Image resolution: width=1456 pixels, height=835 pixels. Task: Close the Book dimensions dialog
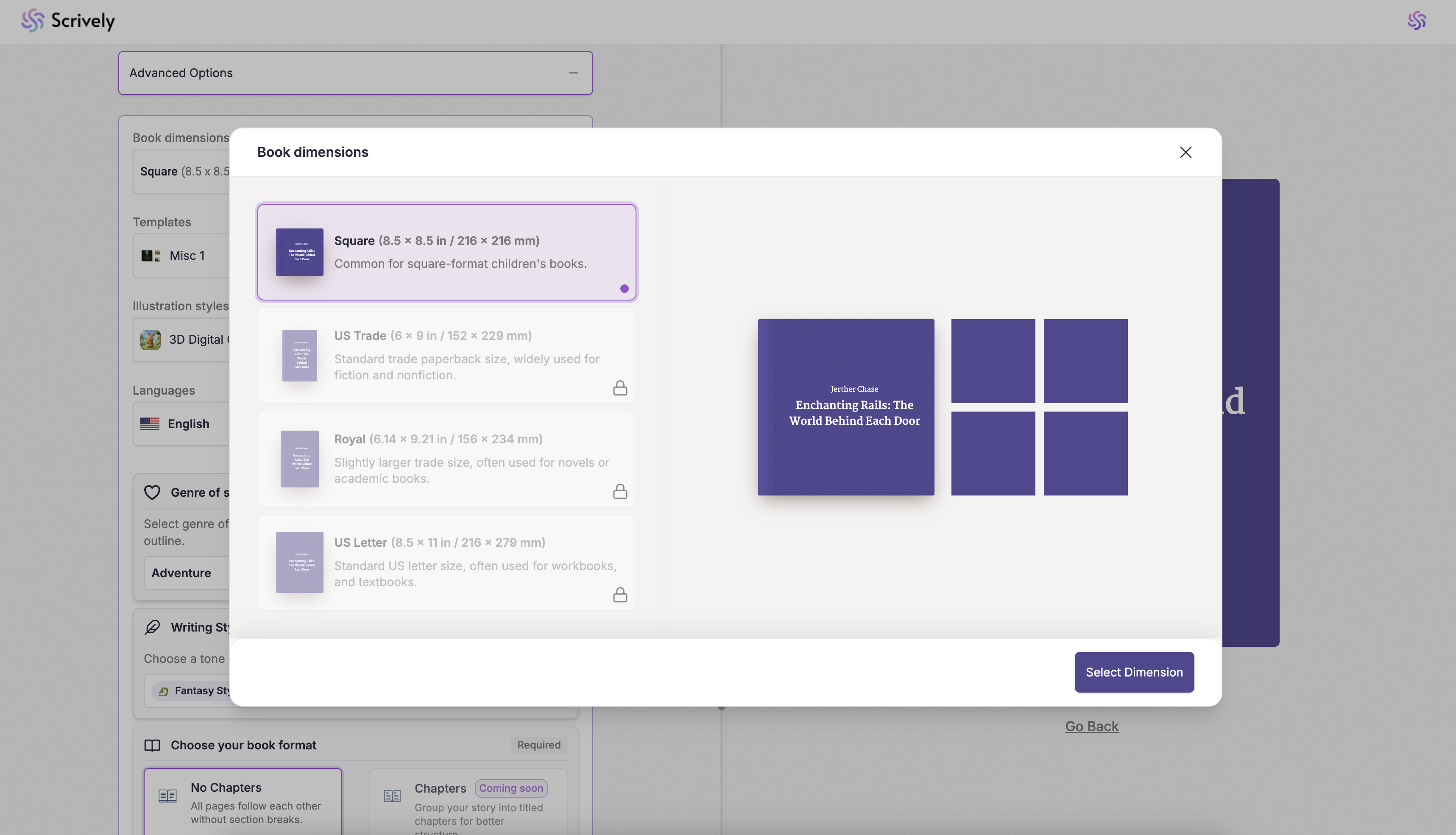(x=1185, y=152)
